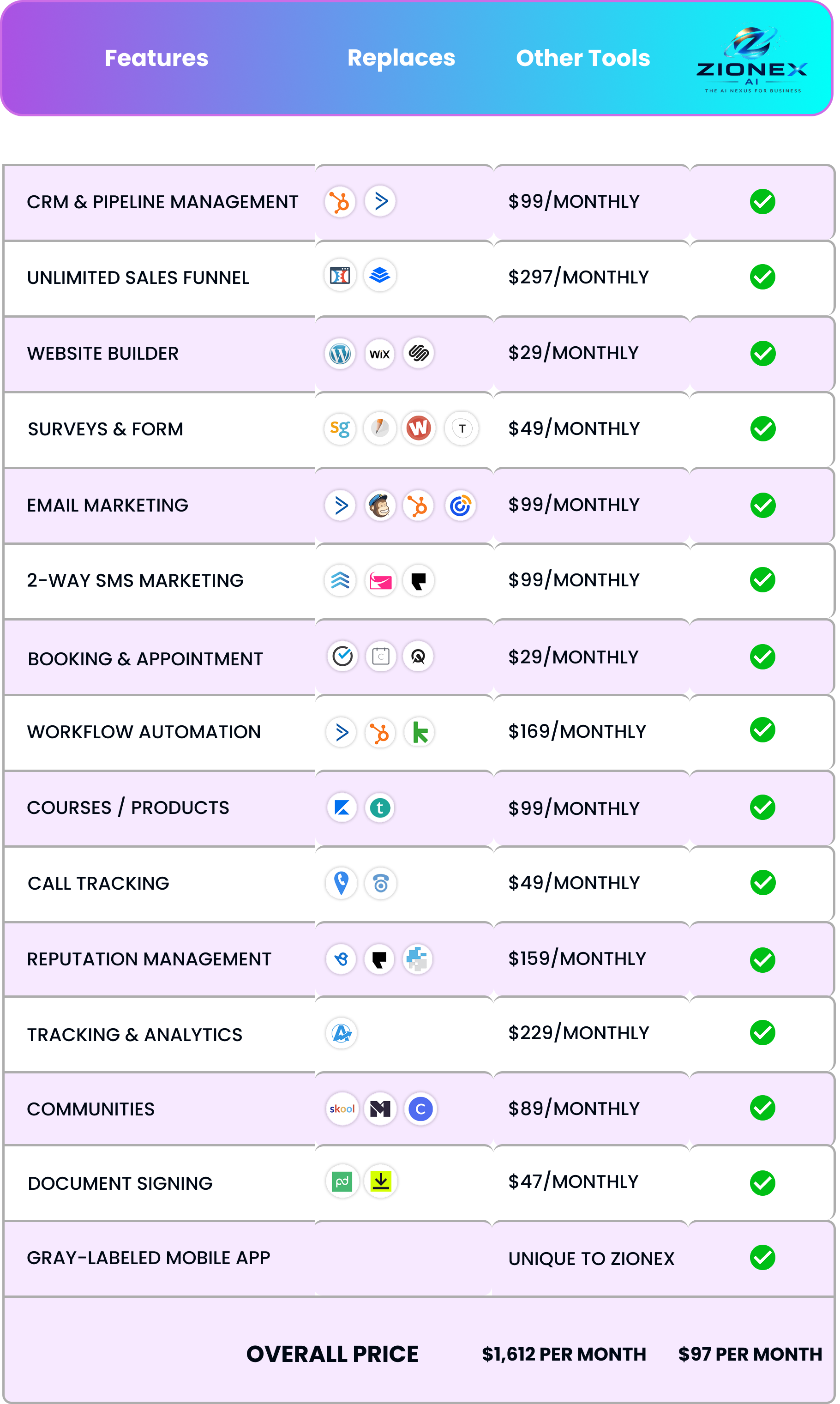Click the Features column header
This screenshot has height=1404, width=840.
pos(156,58)
